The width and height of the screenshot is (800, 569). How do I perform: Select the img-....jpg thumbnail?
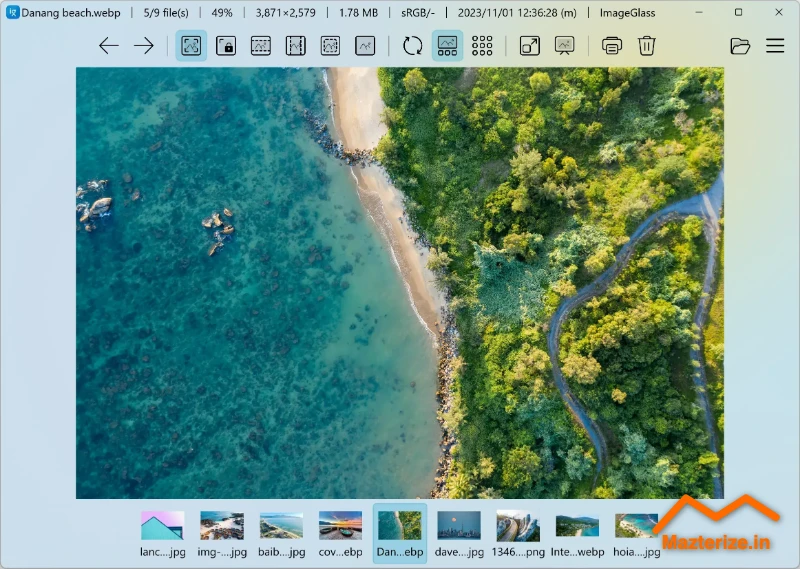[x=222, y=534]
